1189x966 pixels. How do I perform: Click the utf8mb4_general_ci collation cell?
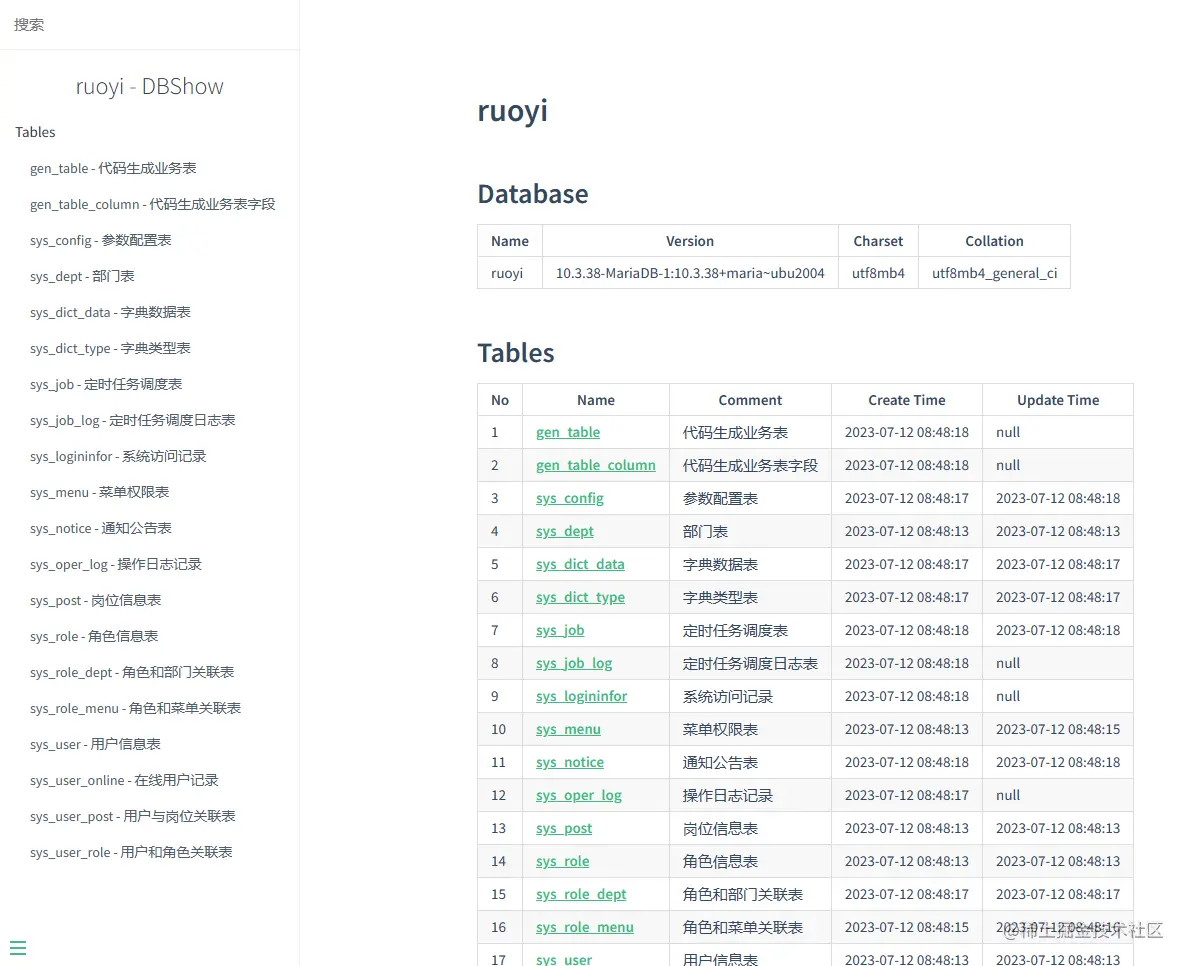pyautogui.click(x=994, y=273)
